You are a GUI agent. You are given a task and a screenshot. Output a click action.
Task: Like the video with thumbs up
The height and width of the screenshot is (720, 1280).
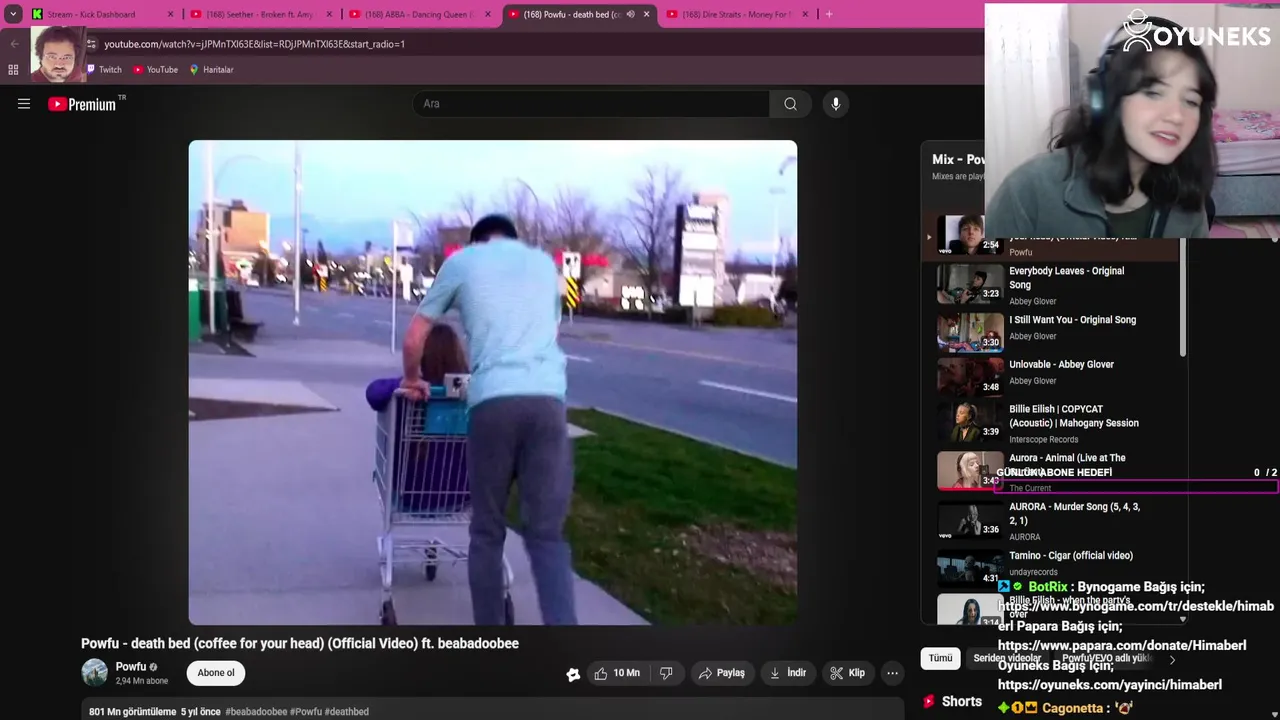[616, 673]
